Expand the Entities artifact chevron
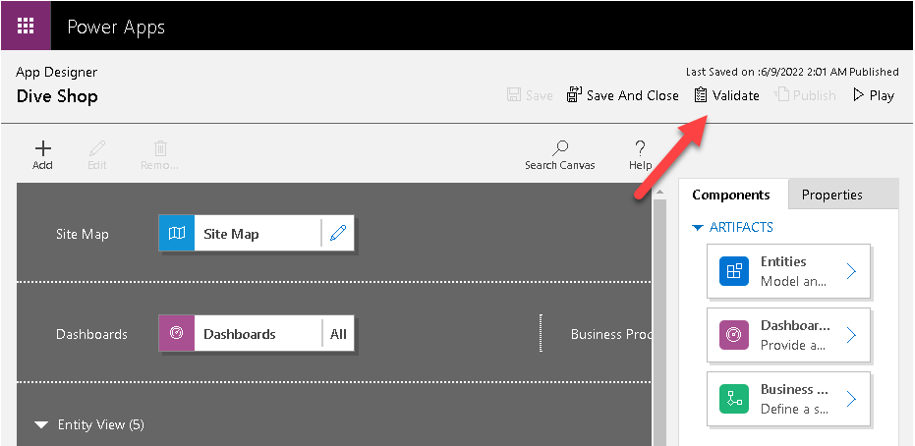This screenshot has width=915, height=446. [851, 271]
